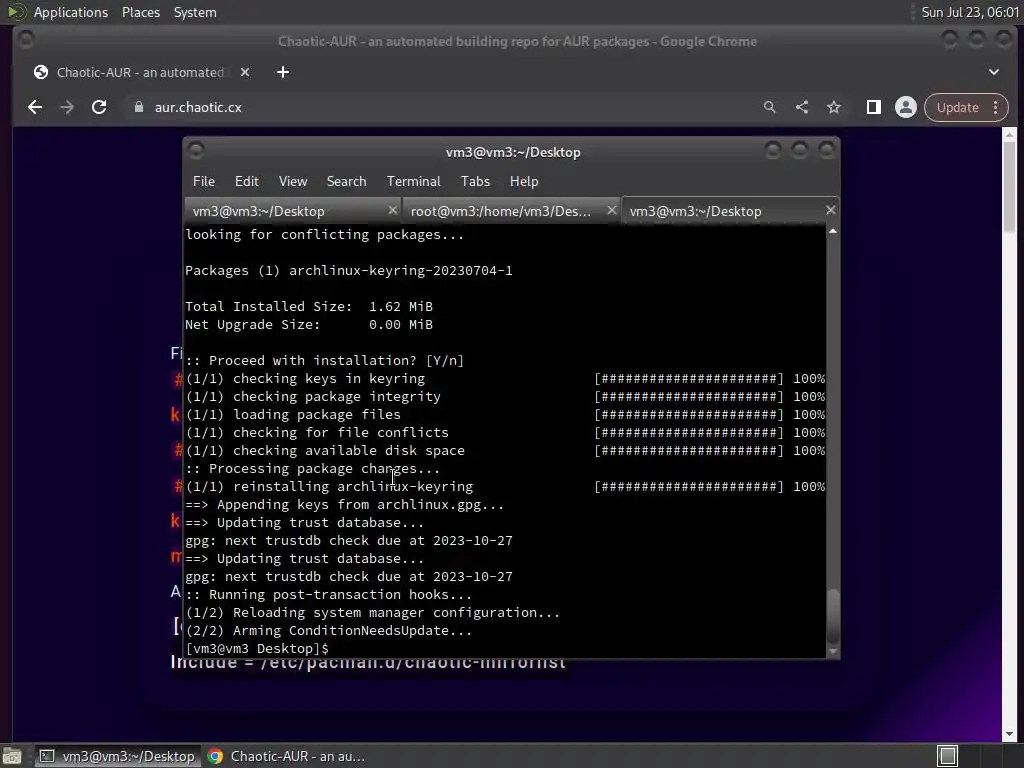Click 'looking for conflicting packages...' line
Viewport: 1024px width, 768px height.
coord(325,234)
